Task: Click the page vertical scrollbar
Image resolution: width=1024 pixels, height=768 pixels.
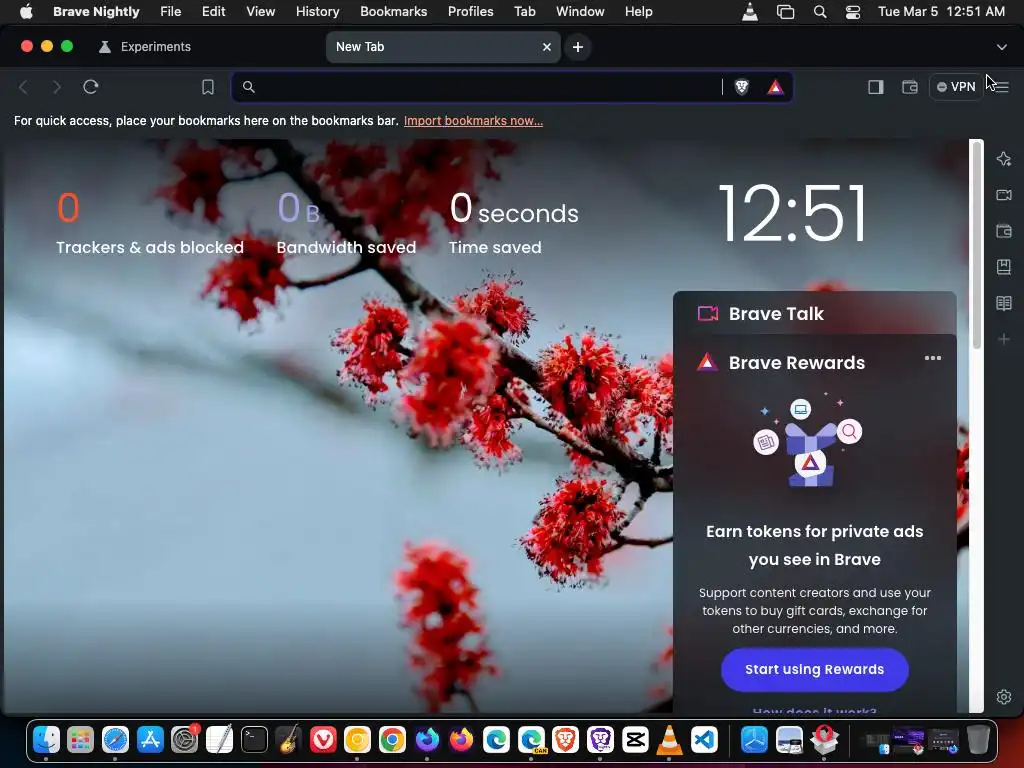Action: point(976,244)
